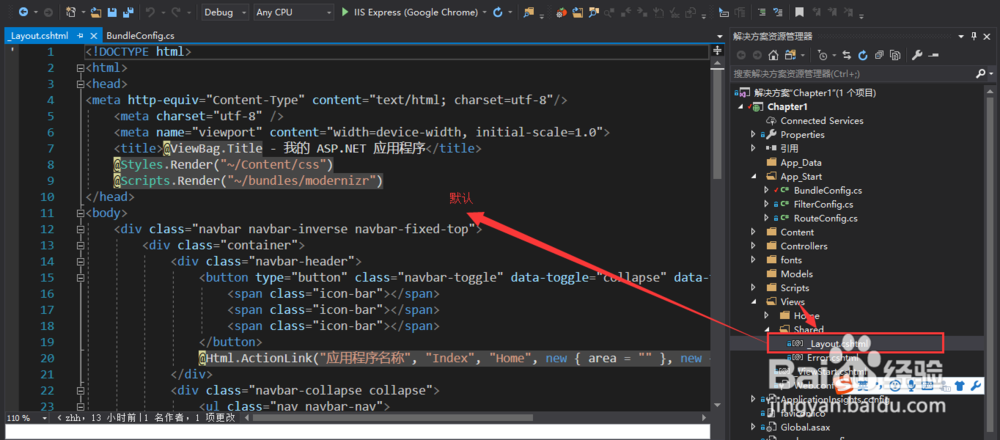Click the IIS Express (Google Chrome) run button
The width and height of the screenshot is (1000, 440).
click(409, 12)
